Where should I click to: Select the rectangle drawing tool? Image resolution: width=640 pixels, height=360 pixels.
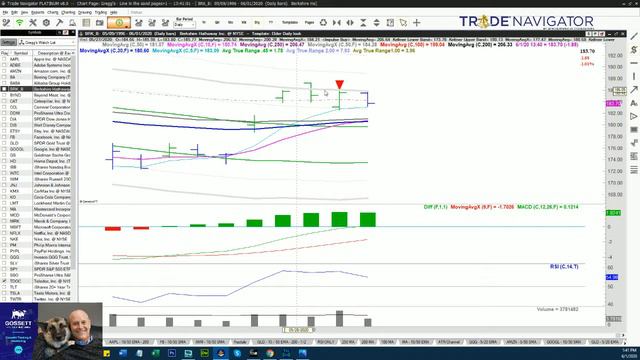click(634, 130)
